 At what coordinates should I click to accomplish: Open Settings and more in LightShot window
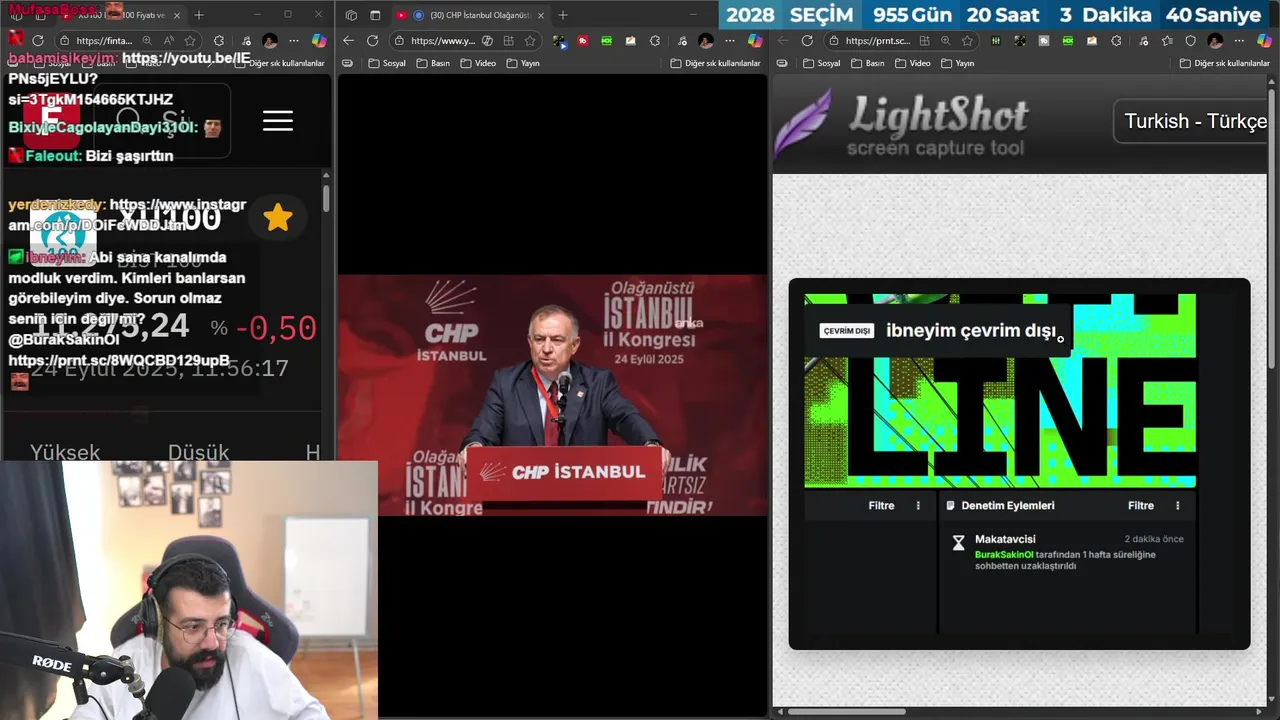pos(1240,41)
